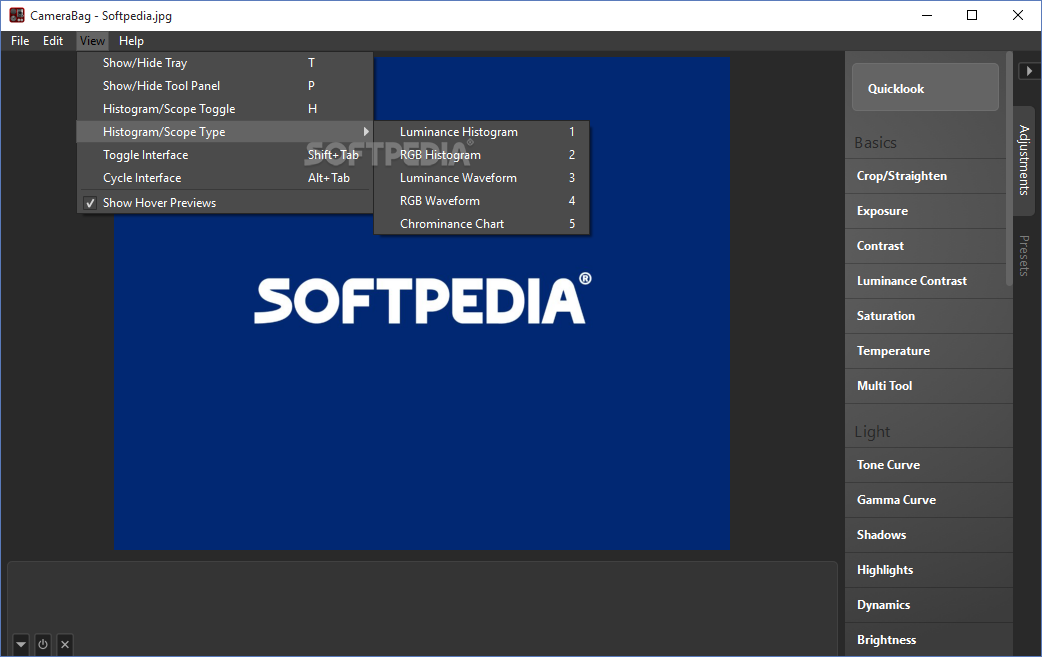This screenshot has height=657, width=1042.
Task: Choose Histogram/Scope Toggle entry
Action: click(x=225, y=109)
